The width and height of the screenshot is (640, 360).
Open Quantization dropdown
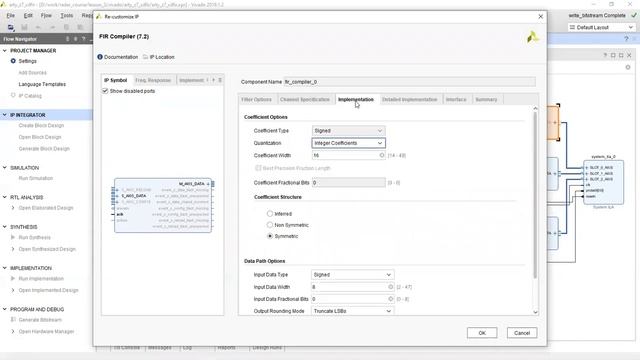coord(348,143)
